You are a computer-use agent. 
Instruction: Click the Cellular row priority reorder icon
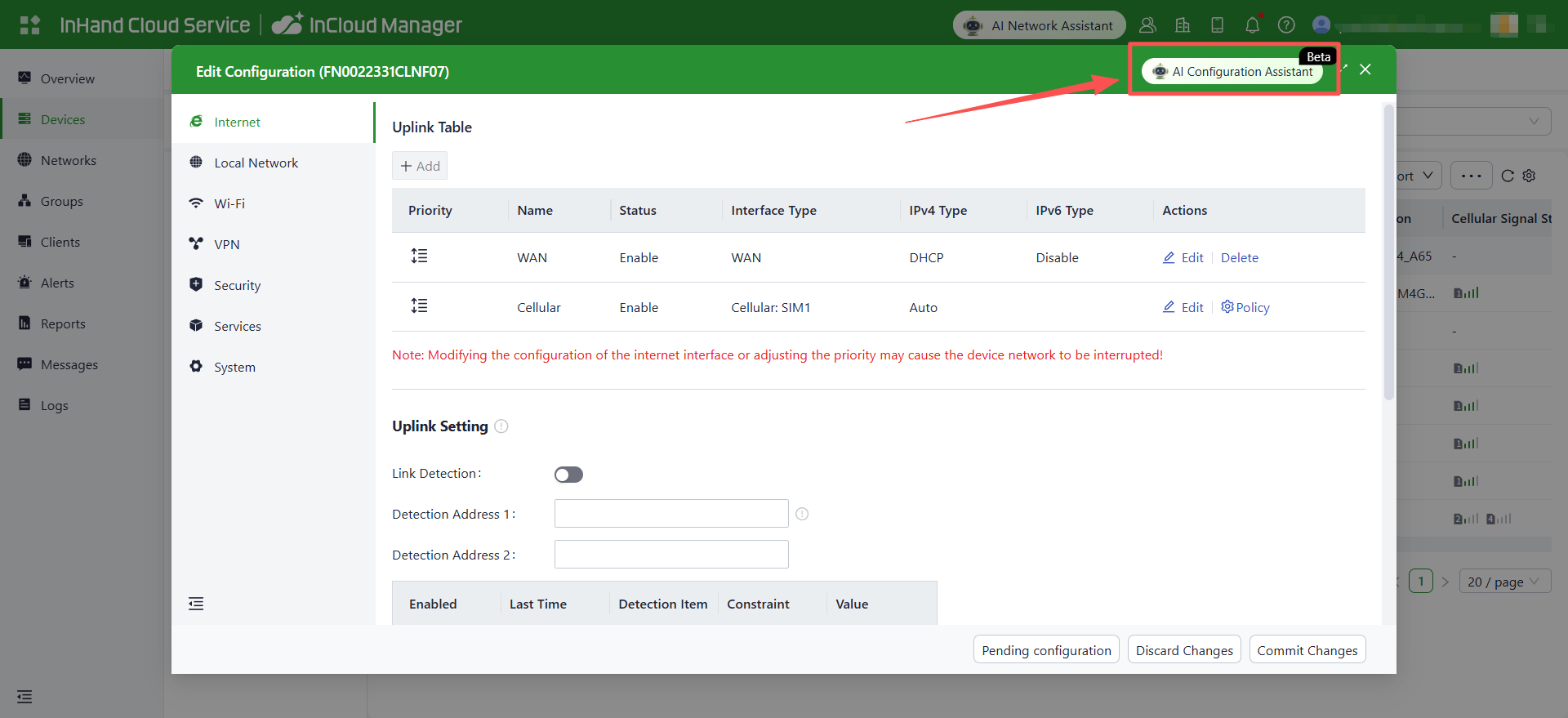419,306
